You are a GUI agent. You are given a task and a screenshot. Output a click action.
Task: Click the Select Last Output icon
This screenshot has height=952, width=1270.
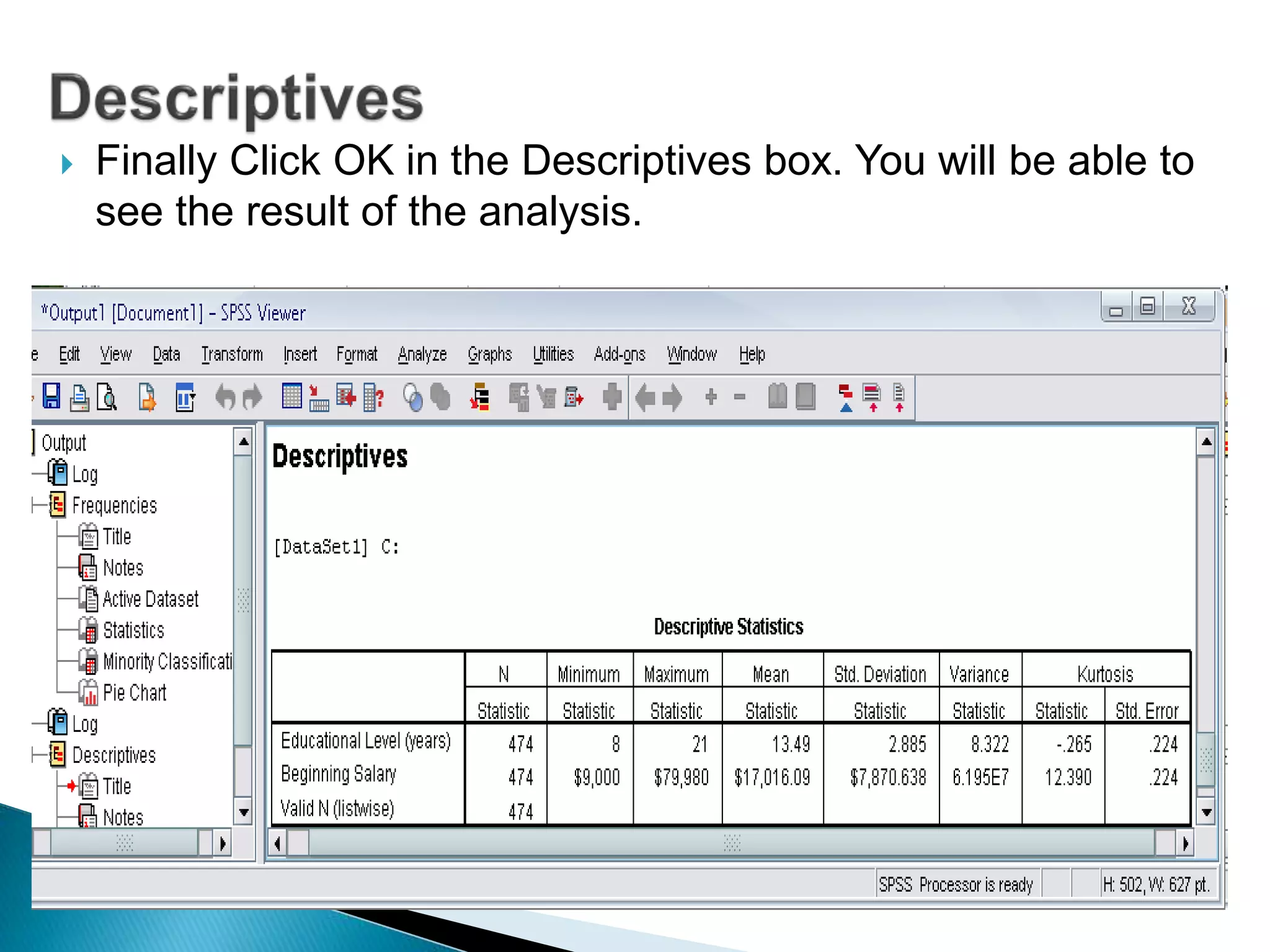pos(480,397)
